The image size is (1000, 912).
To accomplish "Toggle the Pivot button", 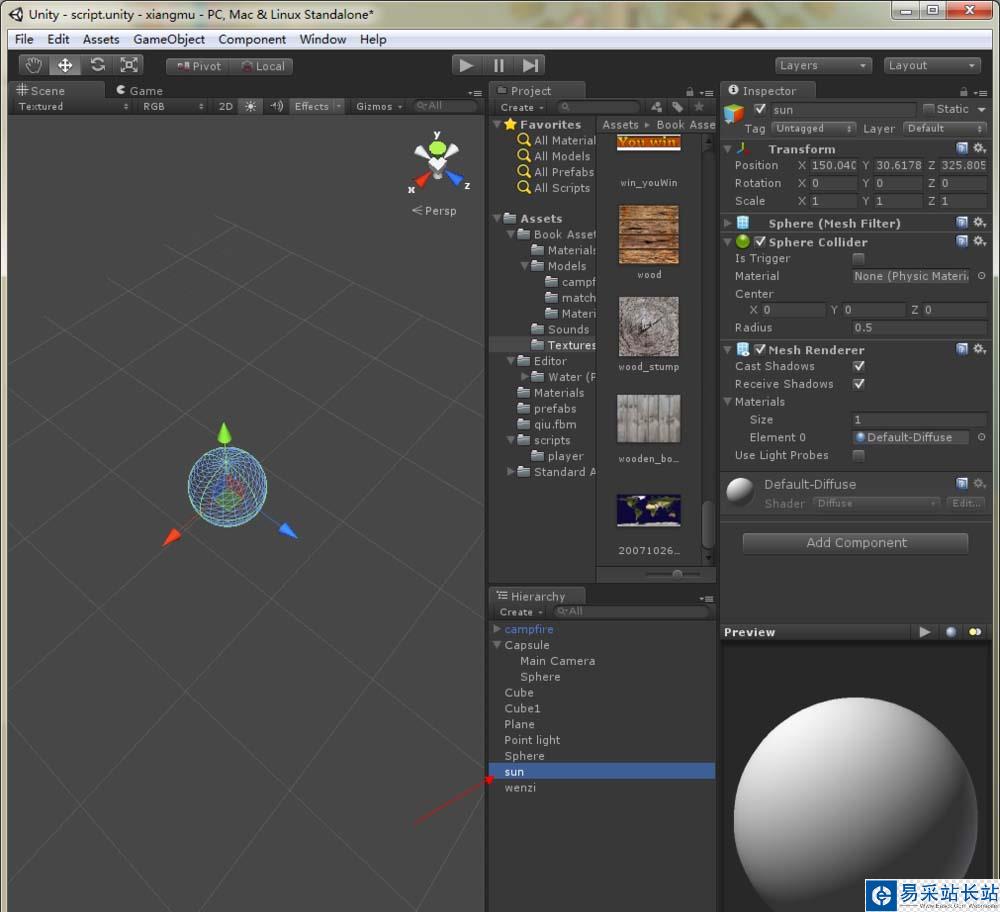I will click(198, 66).
